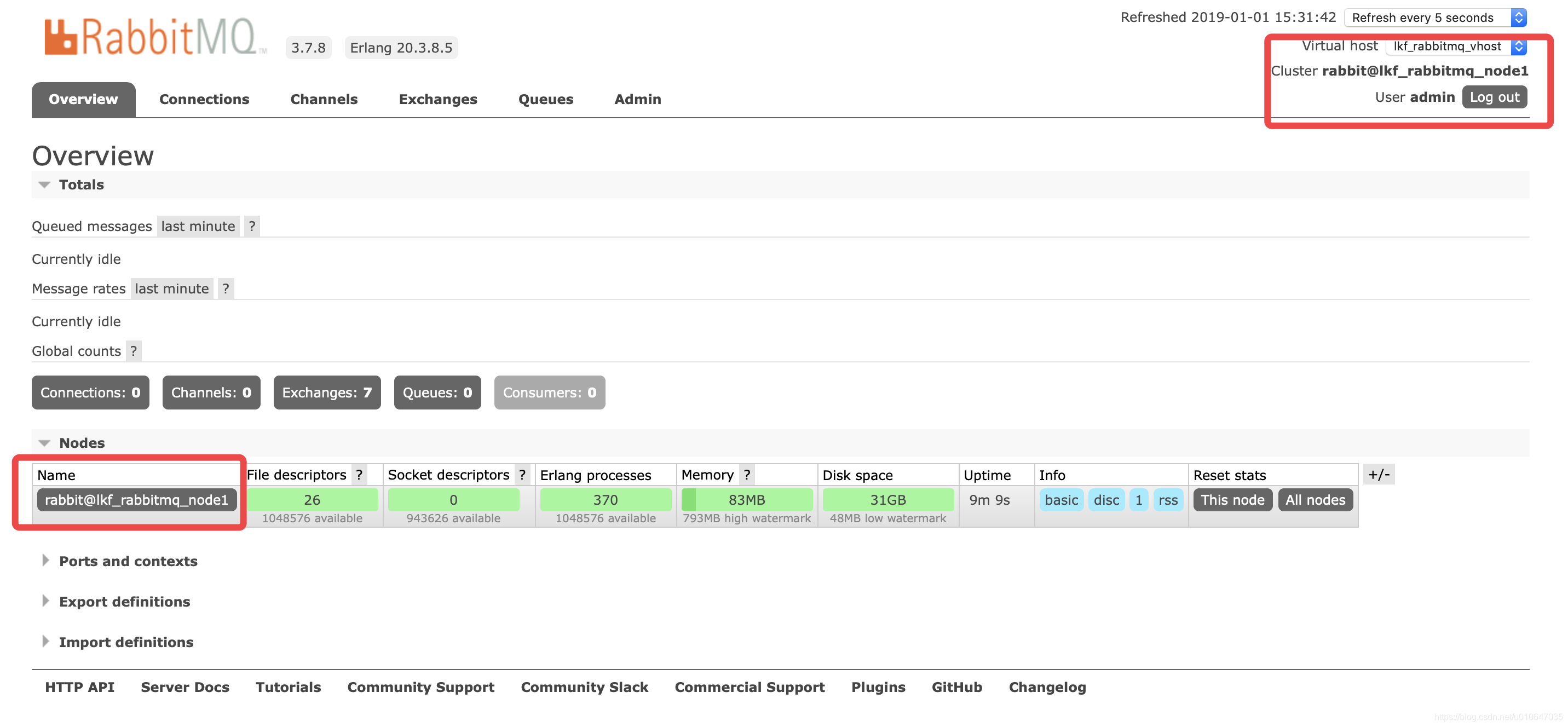Viewport: 1568px width, 727px height.
Task: Open help for Global counts
Action: tap(134, 351)
